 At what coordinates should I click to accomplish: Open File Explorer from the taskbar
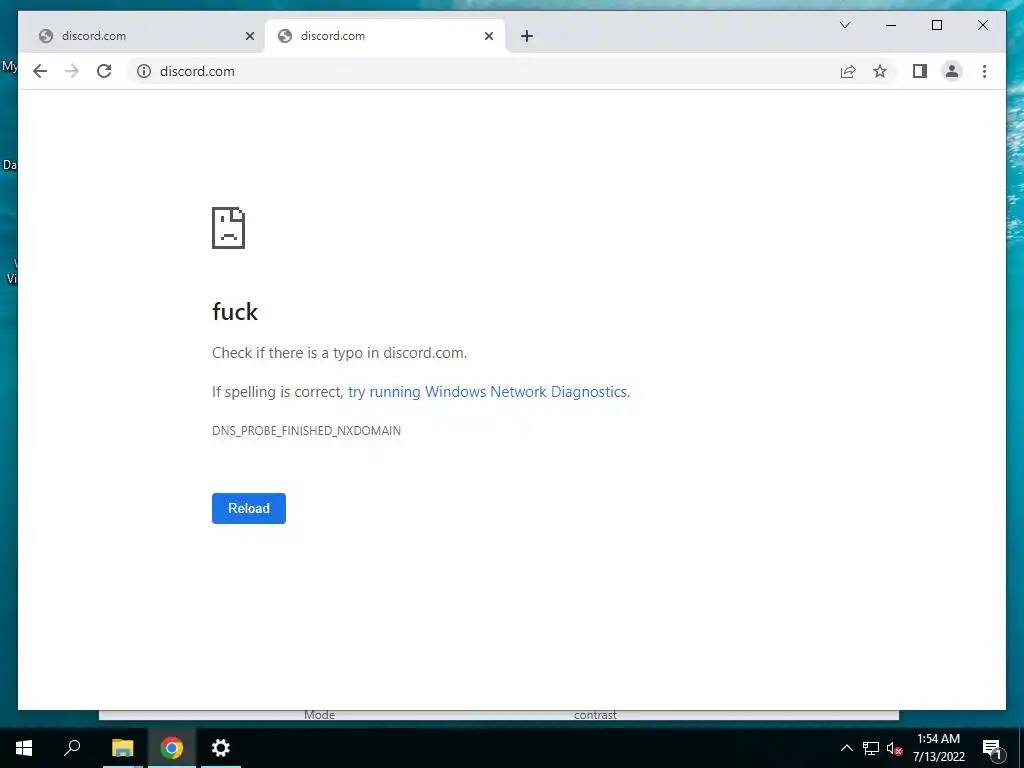(x=122, y=748)
